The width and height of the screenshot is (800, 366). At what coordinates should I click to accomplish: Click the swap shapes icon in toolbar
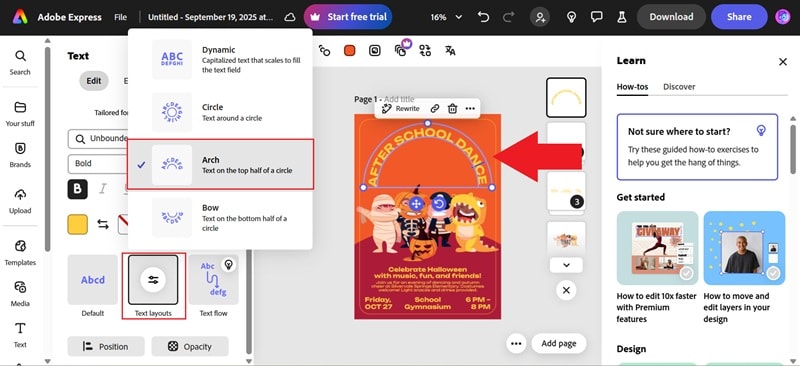pos(425,51)
